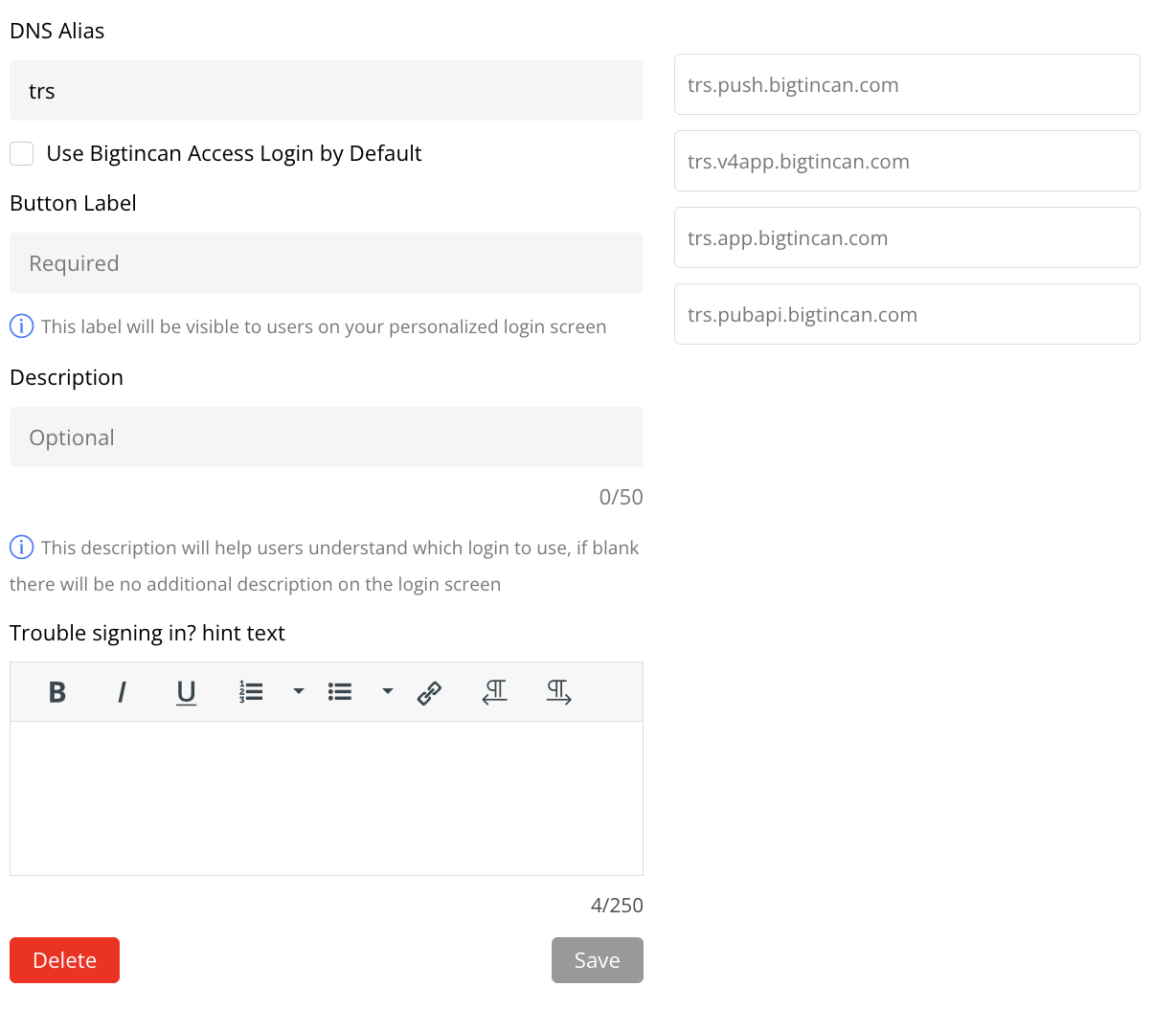
Task: Click the info icon below the Description counter
Action: [21, 547]
